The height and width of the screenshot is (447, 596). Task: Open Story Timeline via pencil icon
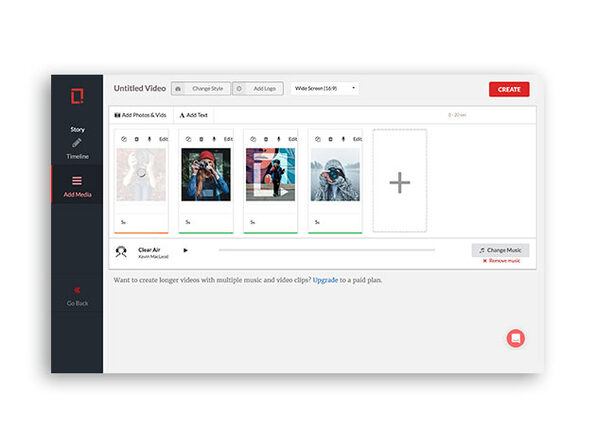[77, 143]
